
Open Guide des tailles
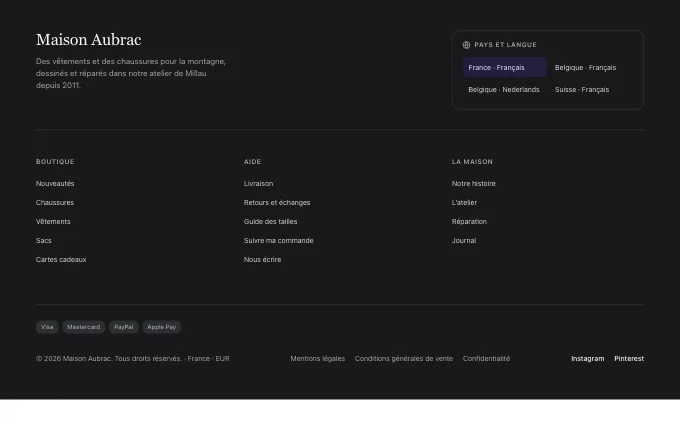270,222
